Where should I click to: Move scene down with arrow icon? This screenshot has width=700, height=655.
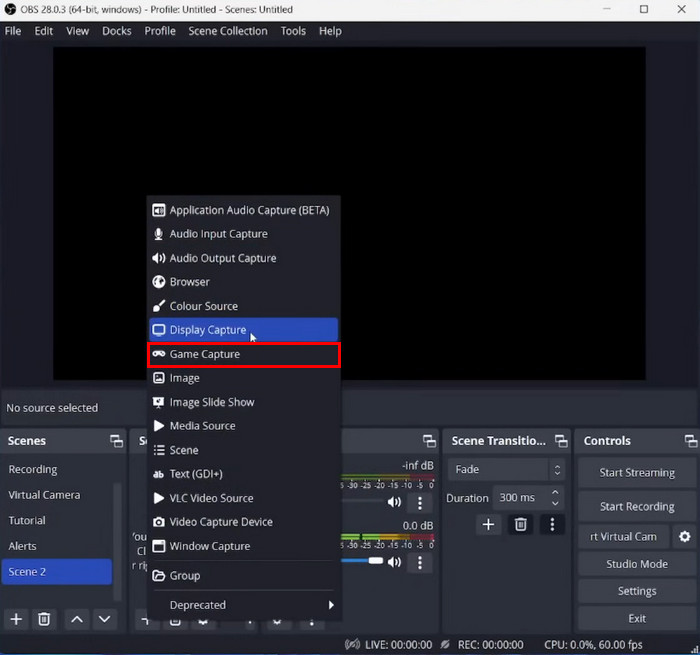(x=104, y=619)
